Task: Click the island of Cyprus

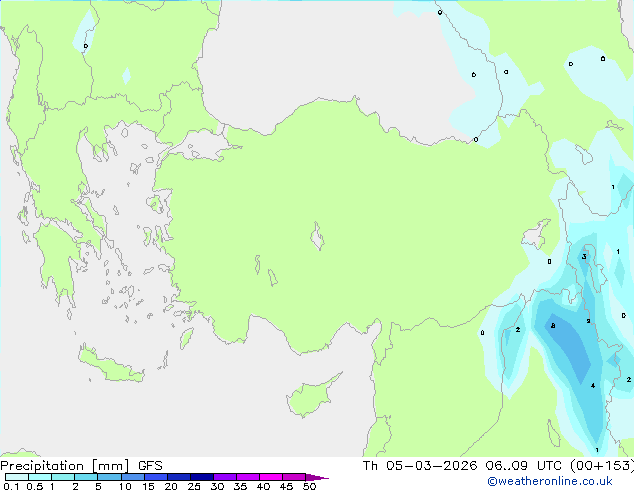Action: coord(311,396)
